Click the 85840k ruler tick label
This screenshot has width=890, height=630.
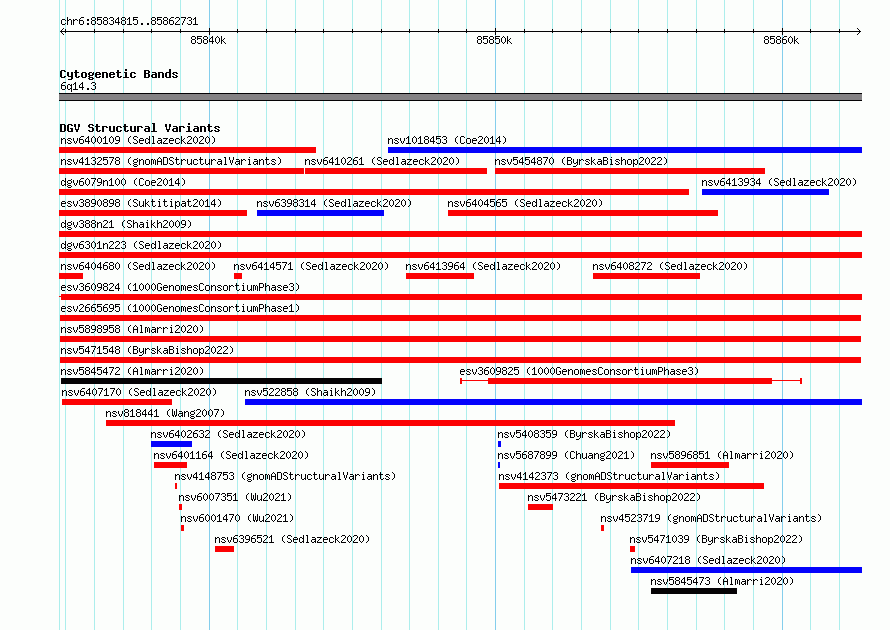(208, 40)
